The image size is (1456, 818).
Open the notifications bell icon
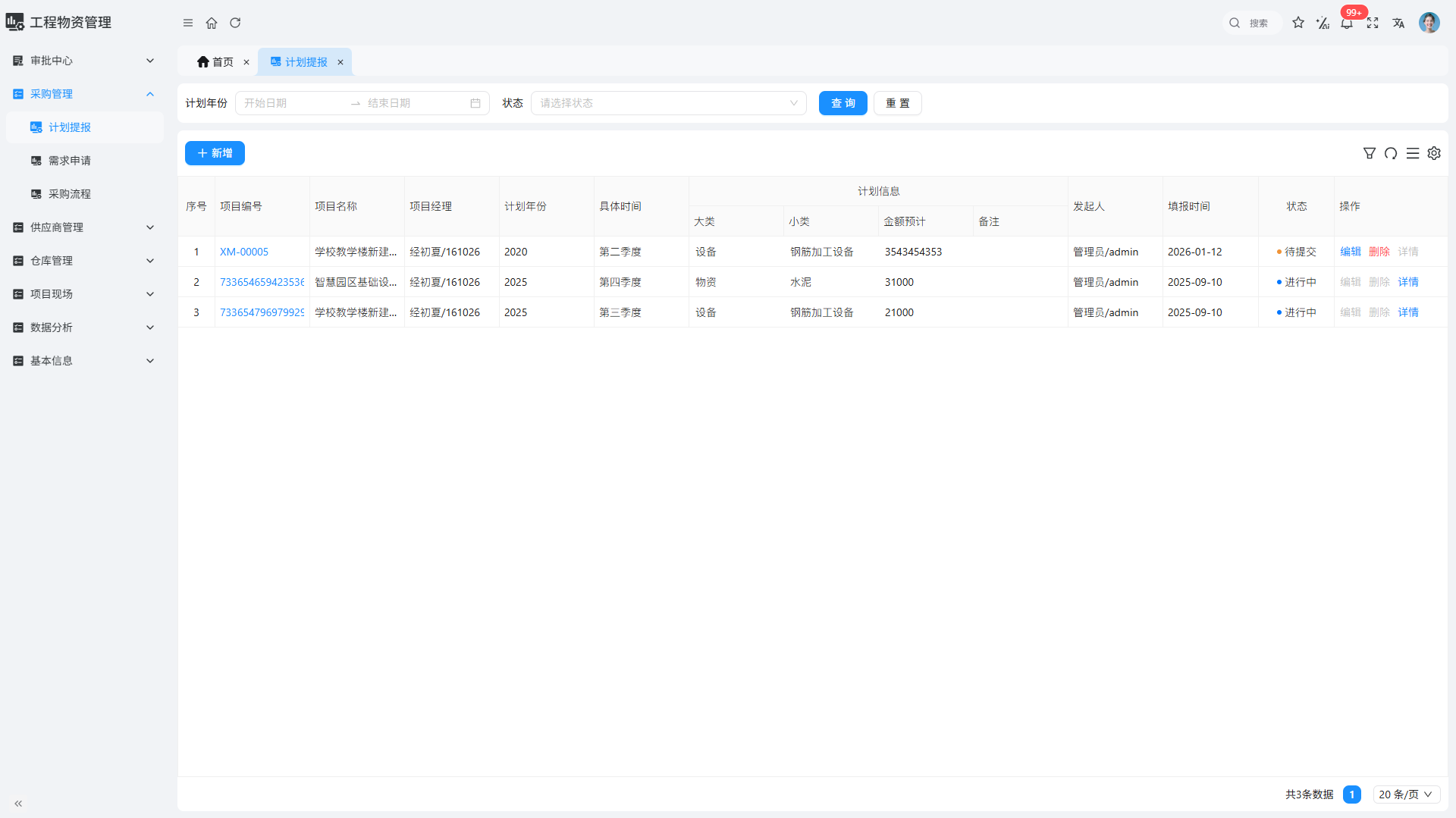click(1347, 24)
